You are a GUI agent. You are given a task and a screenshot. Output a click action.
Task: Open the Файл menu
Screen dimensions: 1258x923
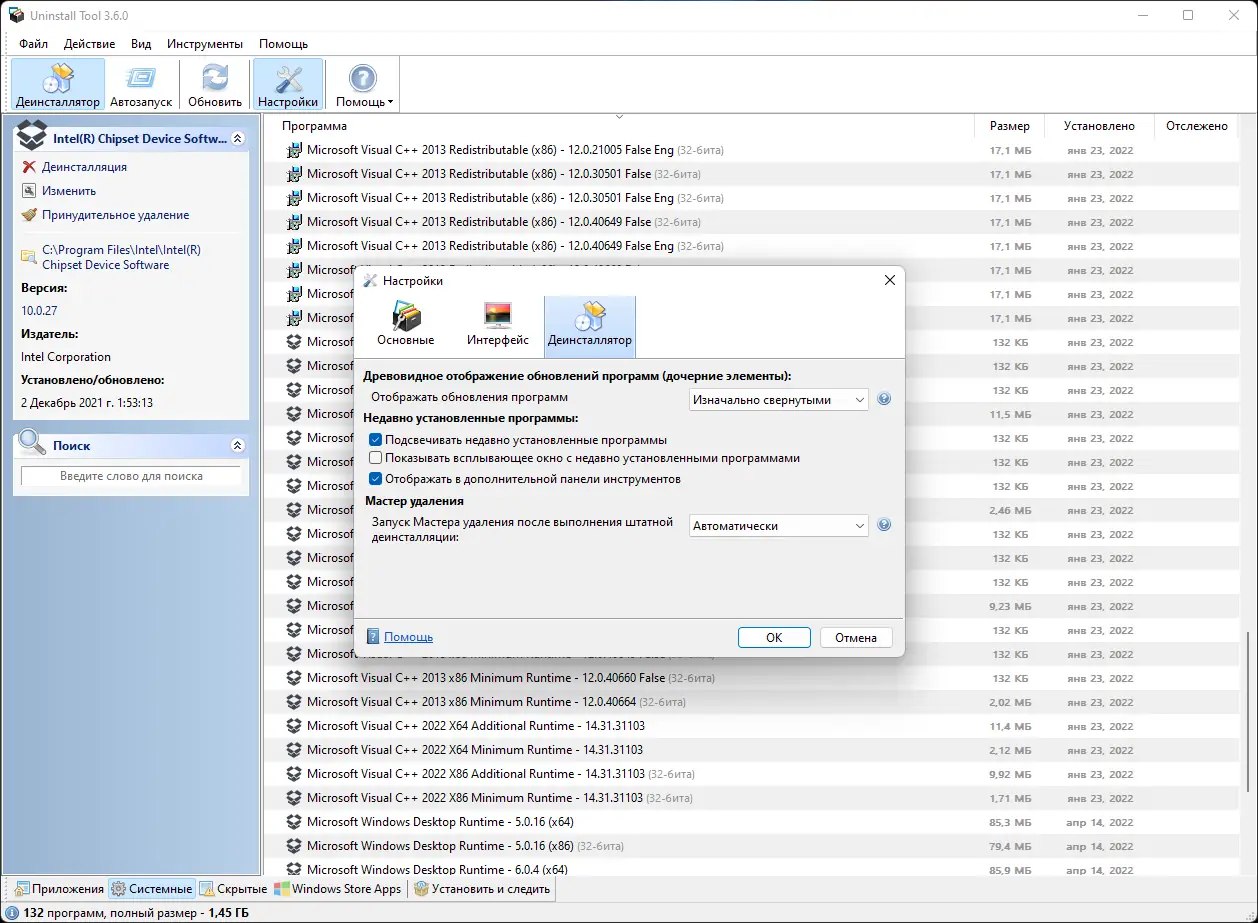pyautogui.click(x=33, y=44)
